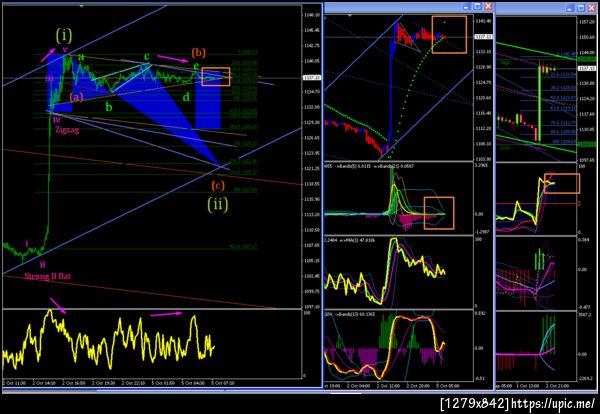Viewport: 600px width, 414px height.
Task: Select the orange '(c)' wave label
Action: (x=217, y=186)
